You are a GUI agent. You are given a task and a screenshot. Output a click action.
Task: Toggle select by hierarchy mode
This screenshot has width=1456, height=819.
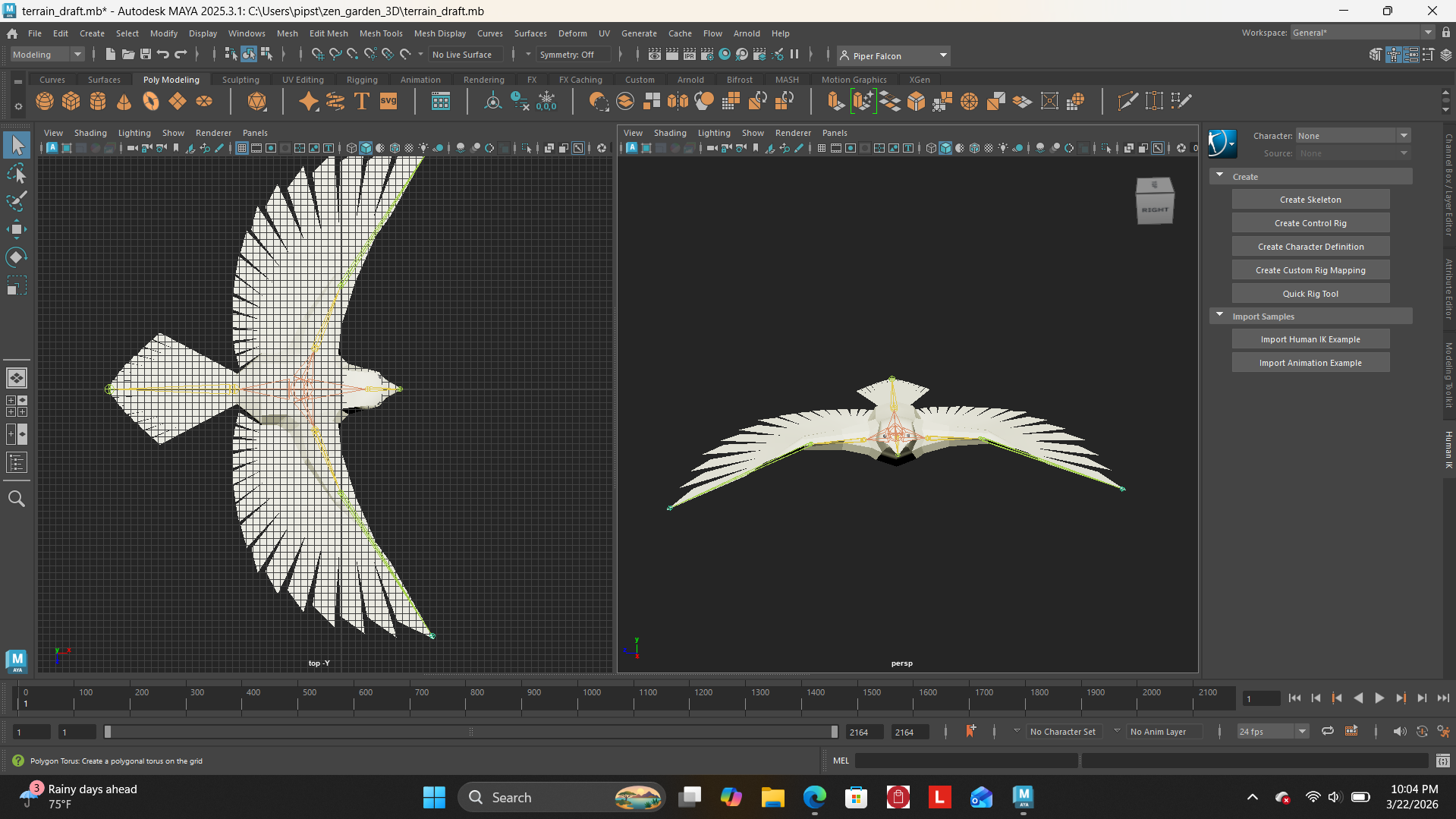click(x=231, y=55)
